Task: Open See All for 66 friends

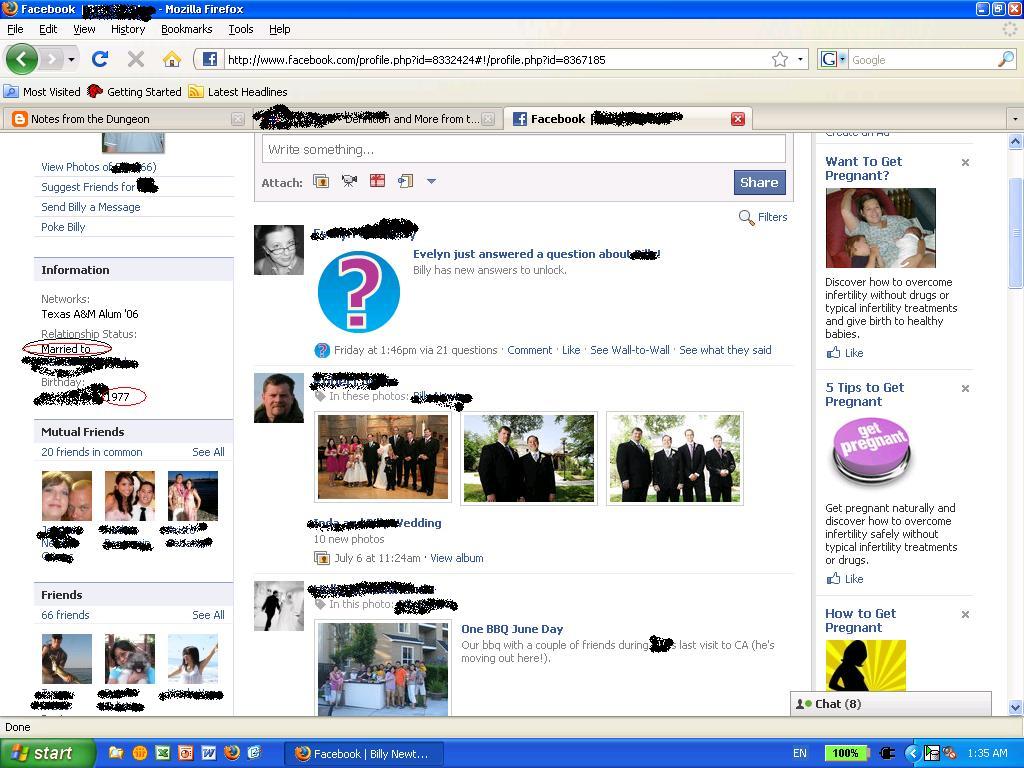Action: [208, 615]
